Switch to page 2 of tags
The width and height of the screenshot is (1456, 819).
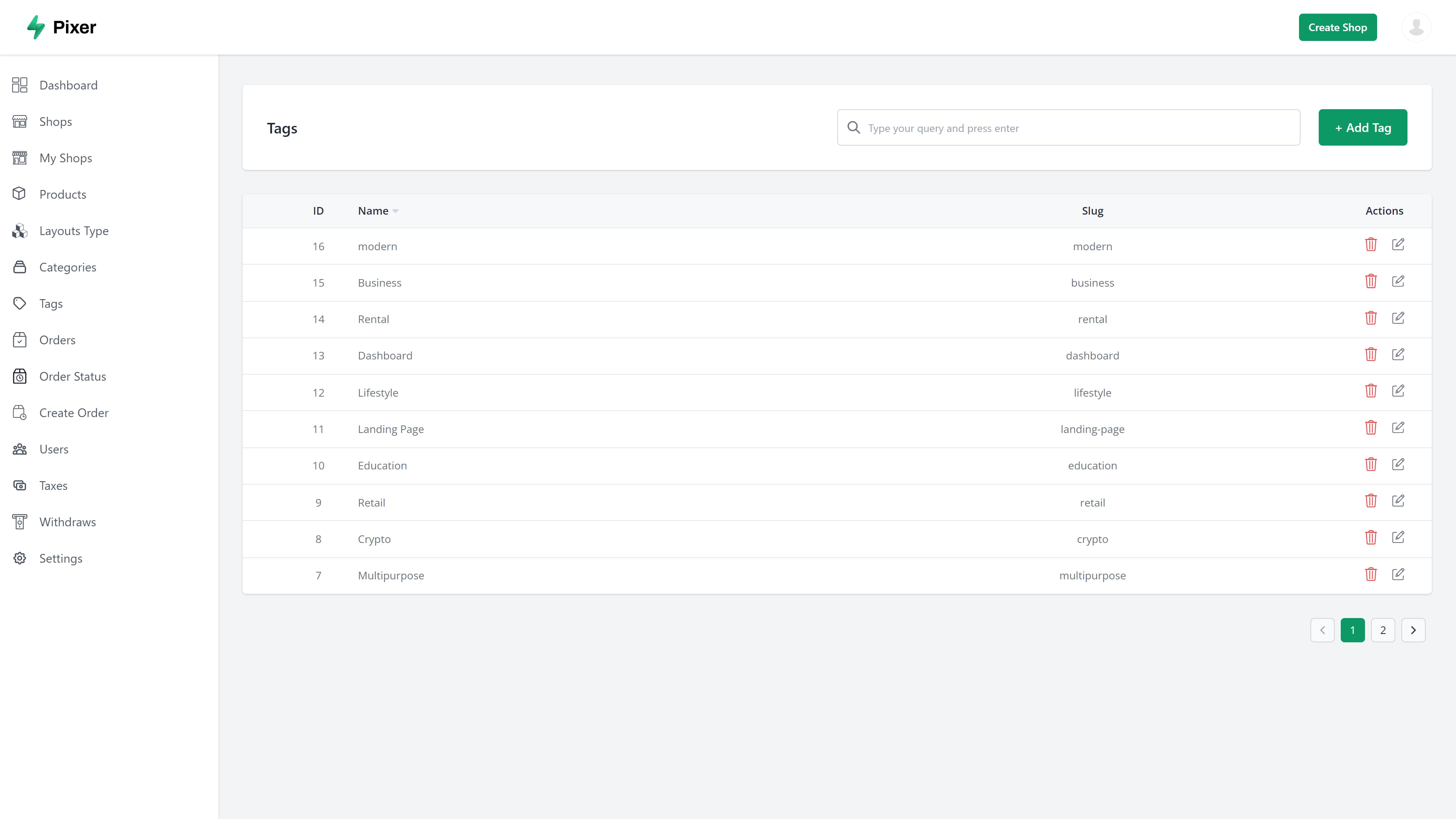[x=1383, y=630]
